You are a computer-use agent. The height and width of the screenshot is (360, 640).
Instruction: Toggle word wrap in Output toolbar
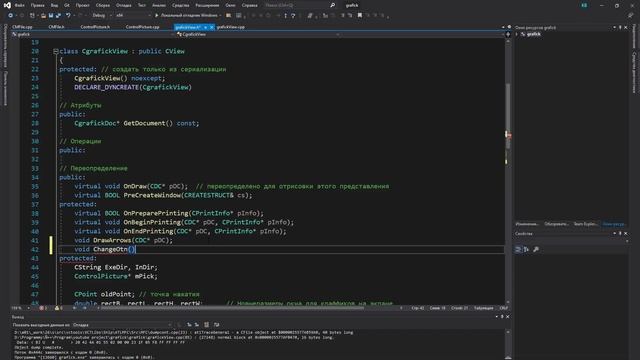[216, 325]
